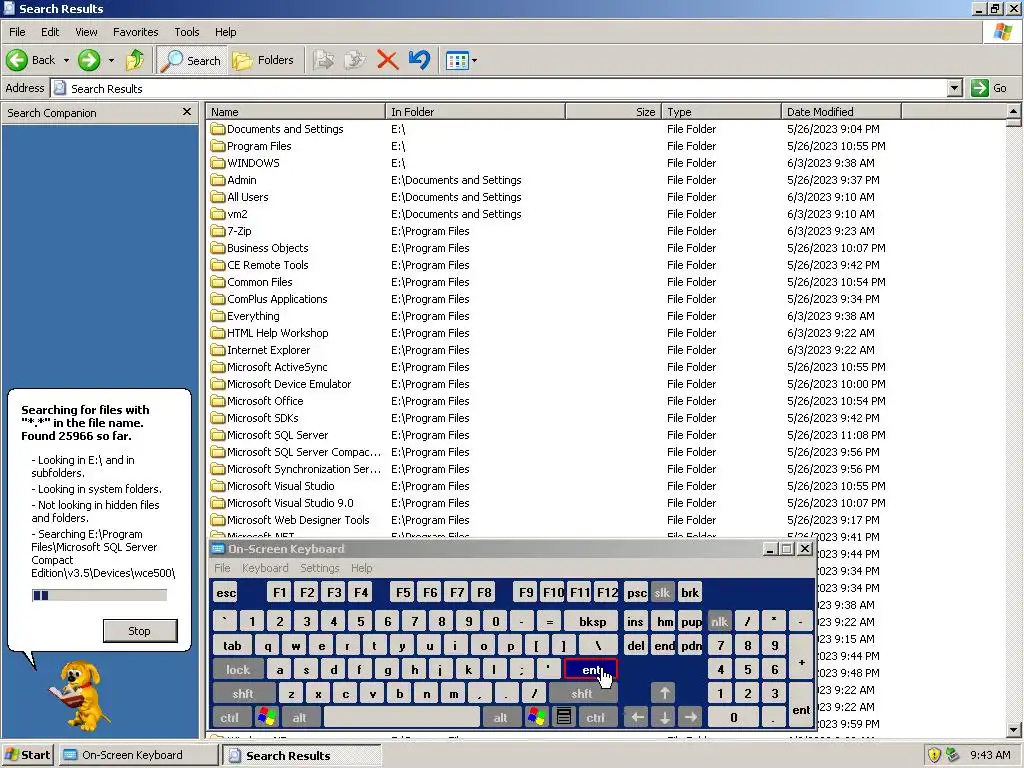This screenshot has height=768, width=1024.
Task: Click the green Go button
Action: tap(989, 88)
